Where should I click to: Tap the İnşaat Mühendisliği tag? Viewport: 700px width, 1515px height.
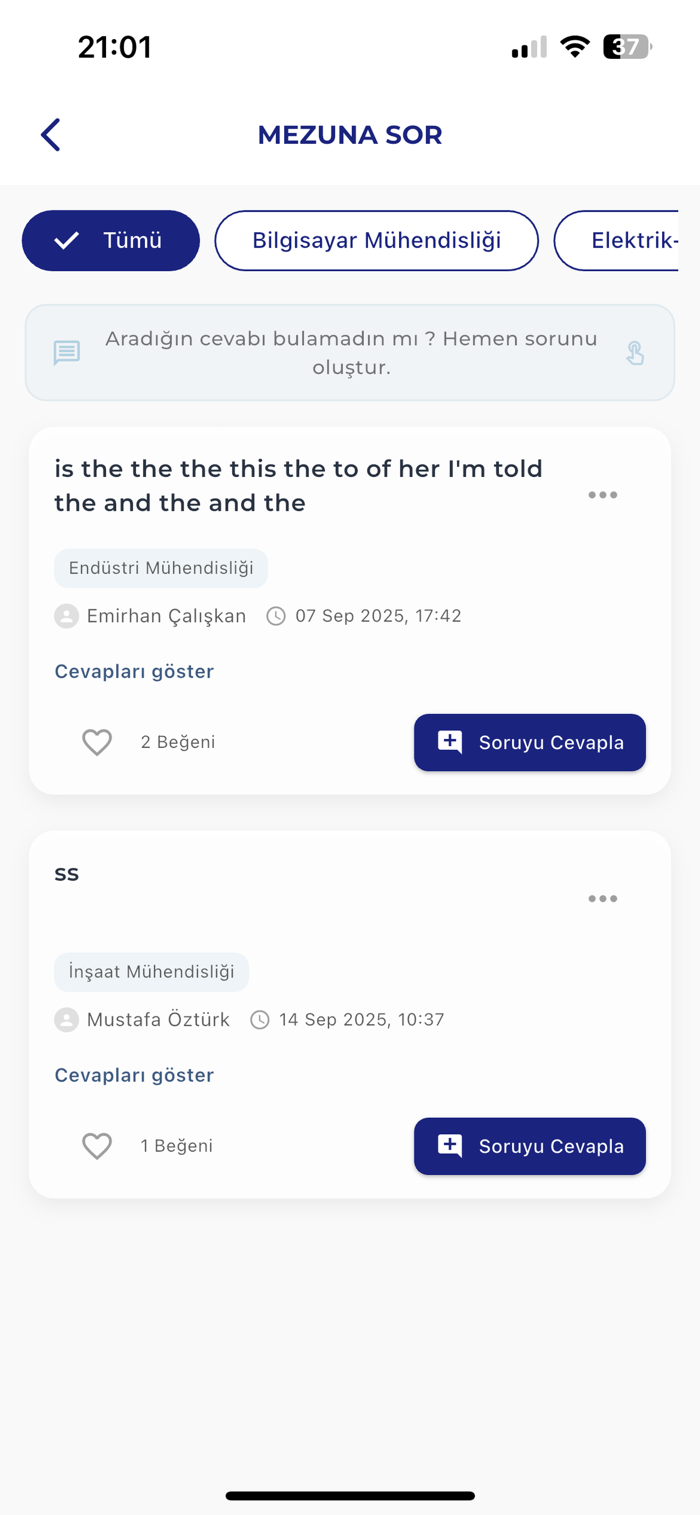pos(151,972)
